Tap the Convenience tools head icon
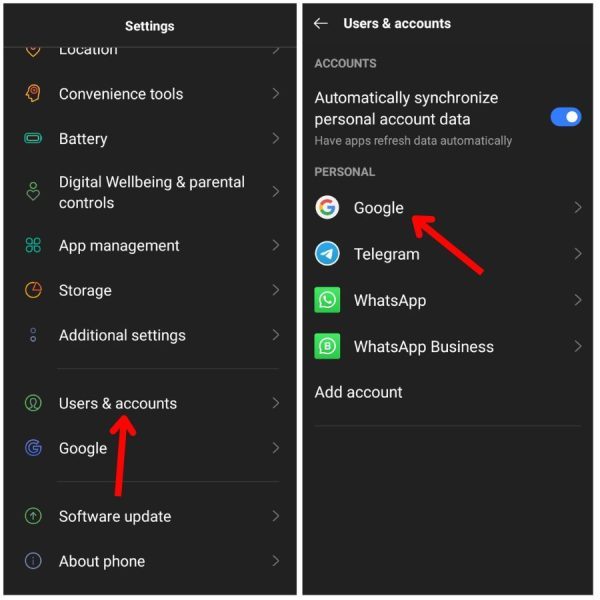Viewport: 600px width, 600px height. [33, 93]
